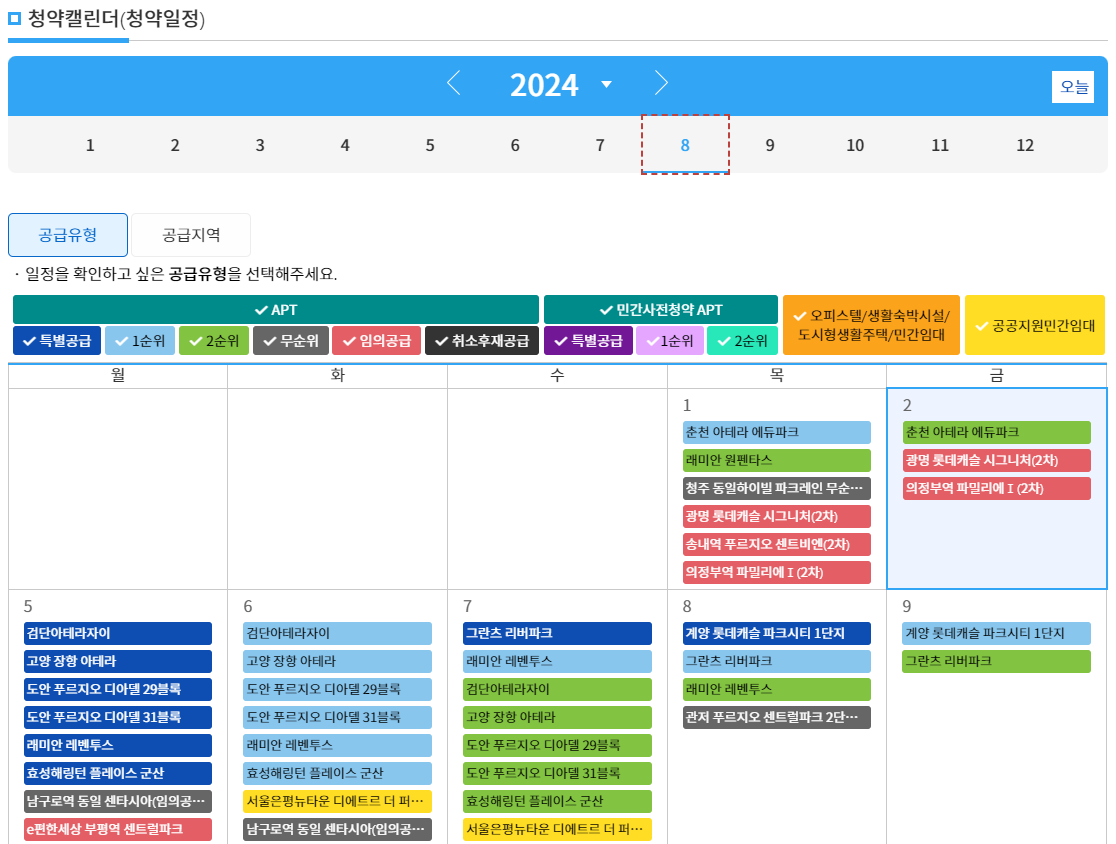Open e편한세상 부평역 센트럴파크 entry
The height and width of the screenshot is (844, 1116).
pyautogui.click(x=117, y=829)
